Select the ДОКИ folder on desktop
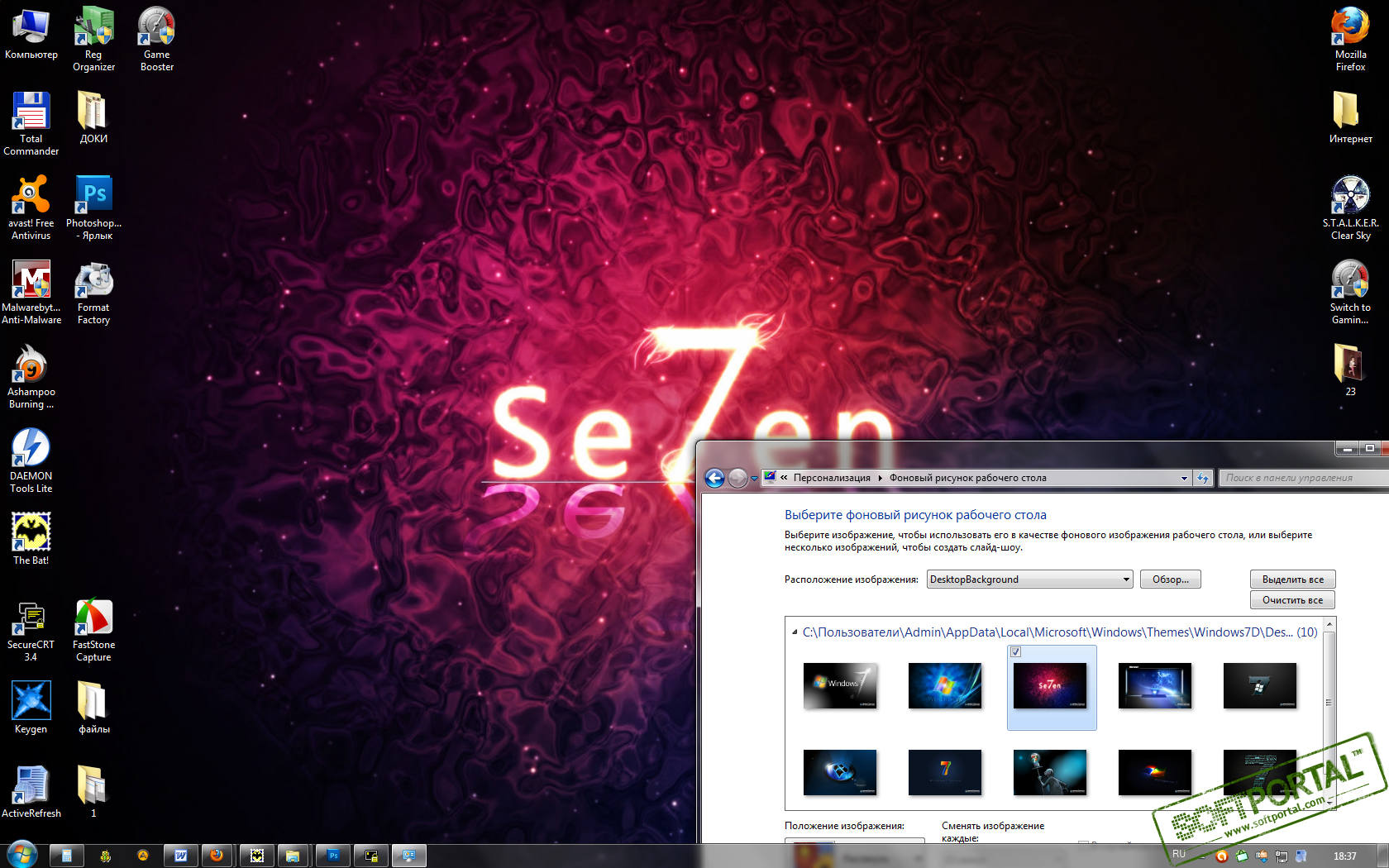This screenshot has width=1389, height=868. point(93,117)
